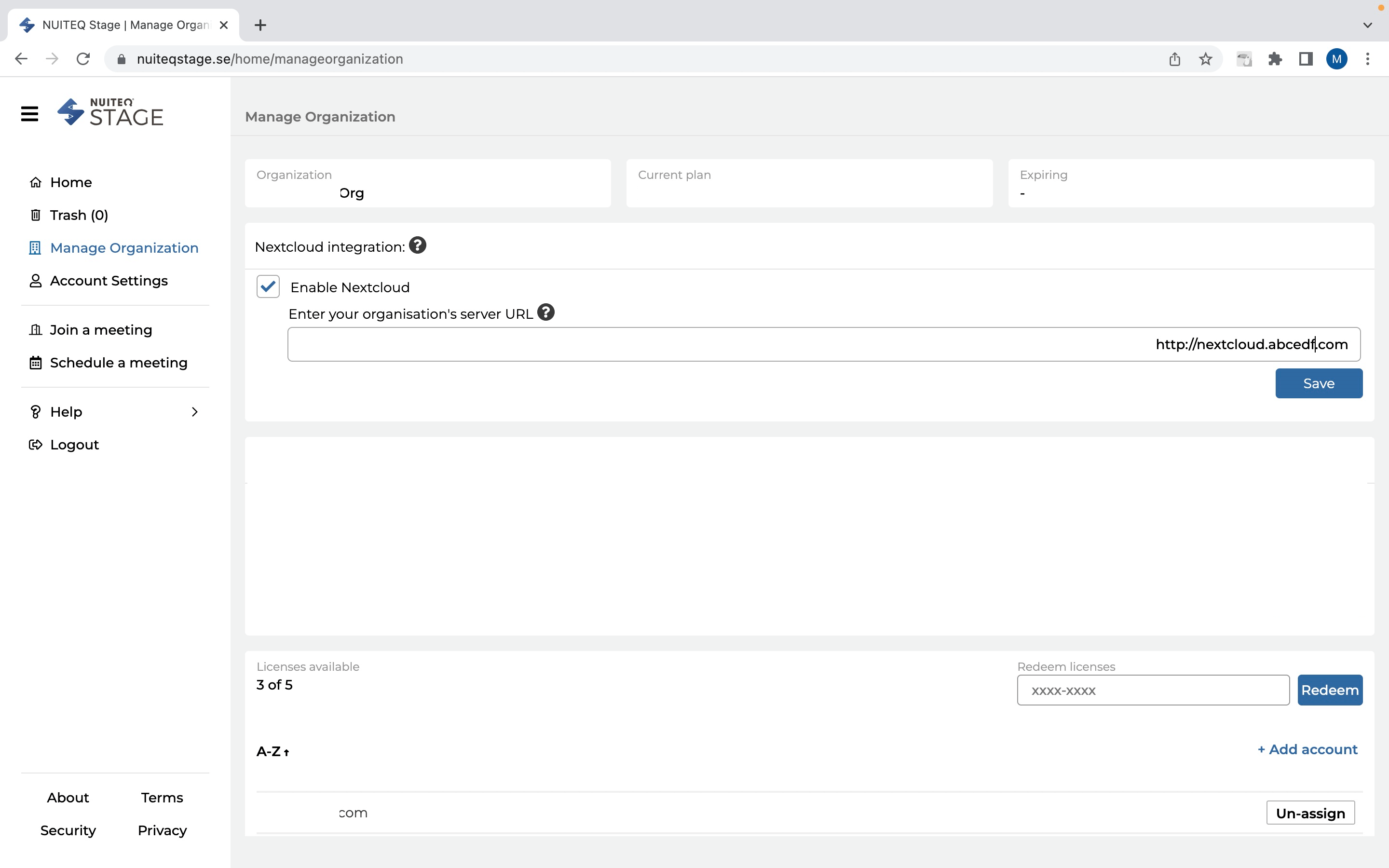1389x868 pixels.
Task: Select Schedule a meeting
Action: pyautogui.click(x=118, y=363)
